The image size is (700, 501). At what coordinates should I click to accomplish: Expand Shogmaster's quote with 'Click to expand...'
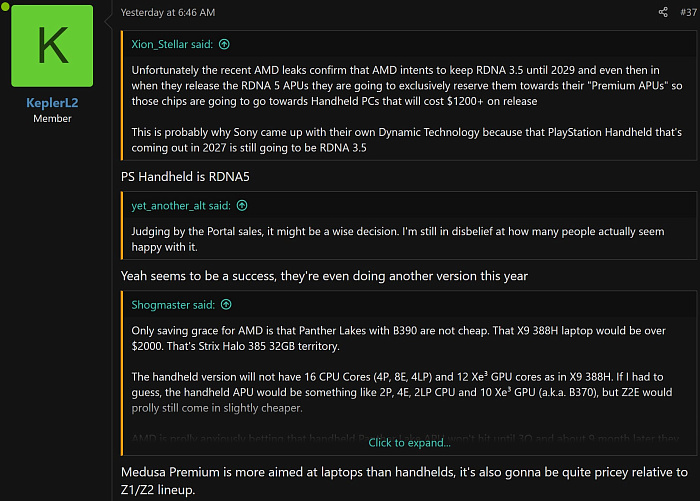coord(409,442)
